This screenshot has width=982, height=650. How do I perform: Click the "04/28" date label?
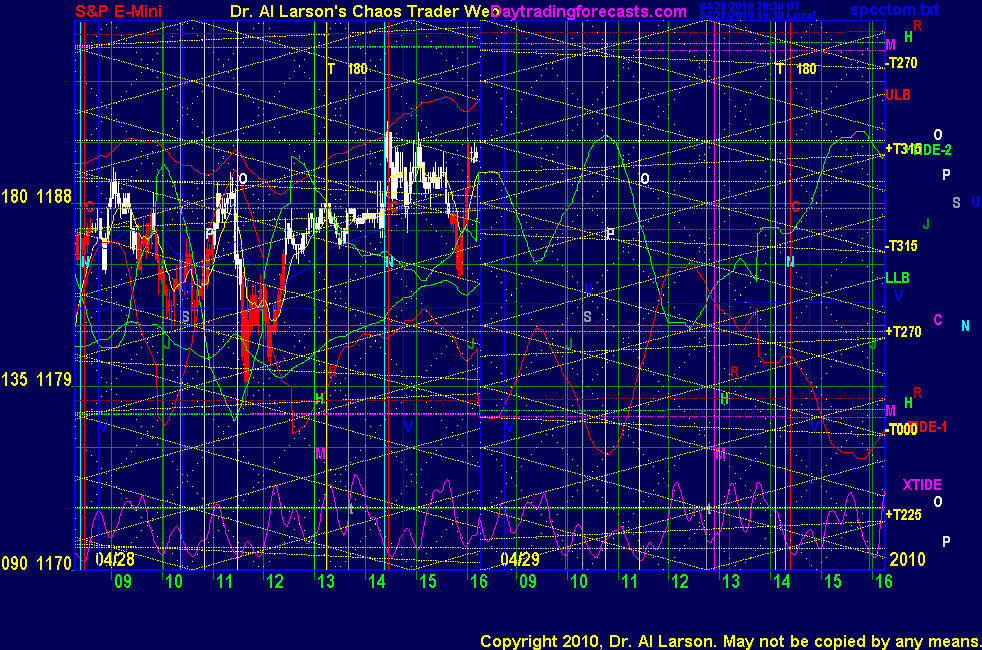click(x=115, y=559)
